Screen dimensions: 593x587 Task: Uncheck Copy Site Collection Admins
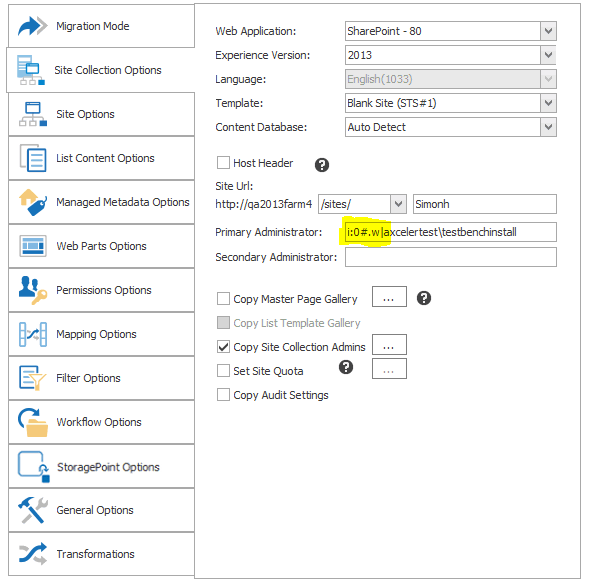click(x=223, y=346)
